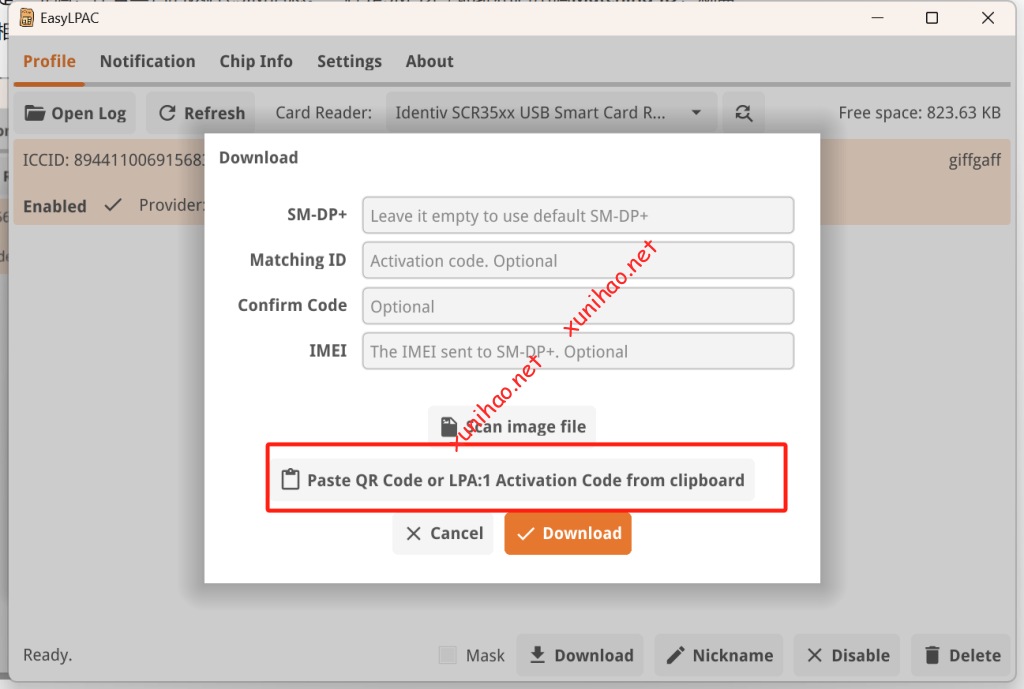This screenshot has width=1024, height=689.
Task: Click the IMEI input field
Action: [578, 352]
